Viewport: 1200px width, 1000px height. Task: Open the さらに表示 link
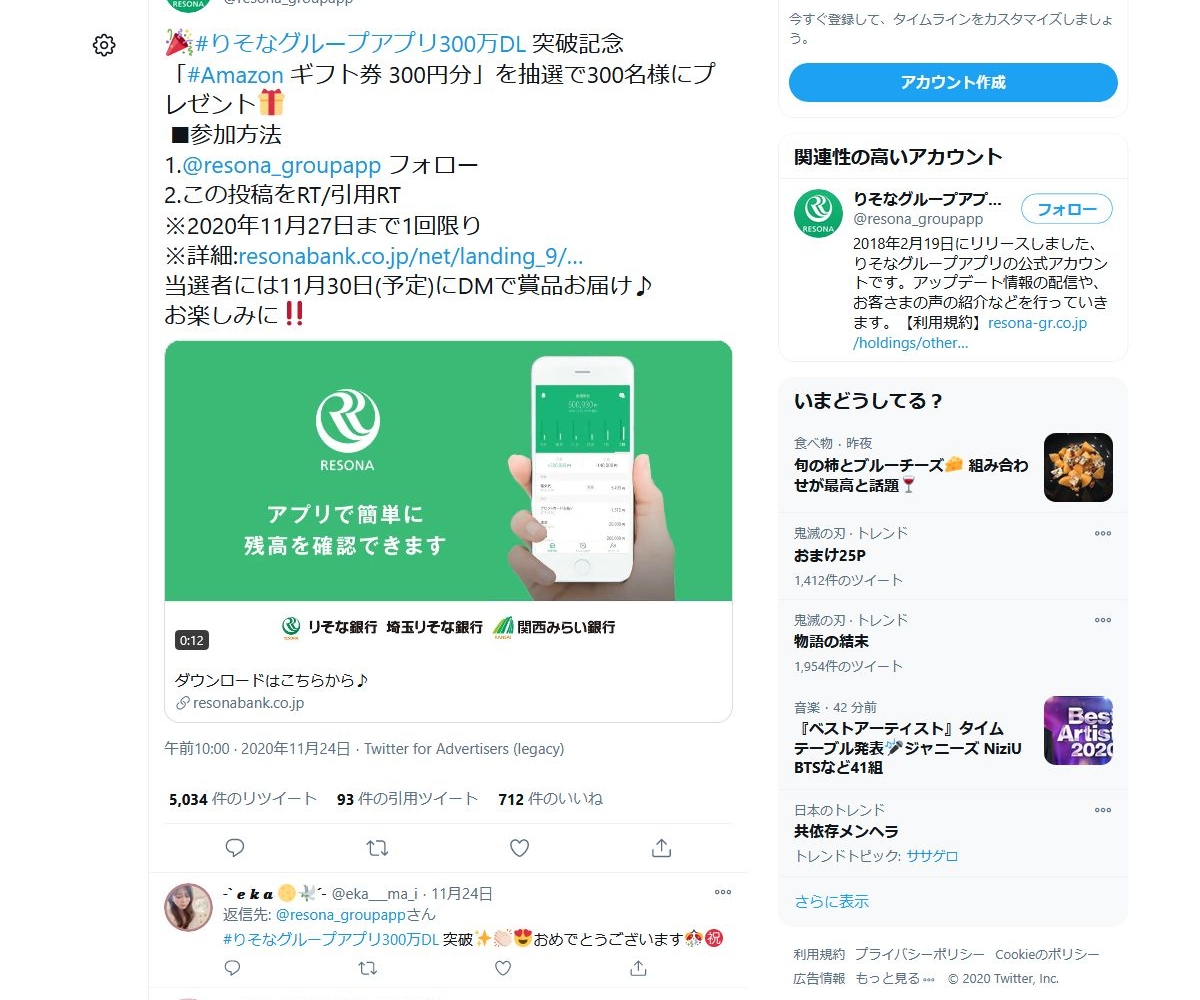(x=832, y=901)
